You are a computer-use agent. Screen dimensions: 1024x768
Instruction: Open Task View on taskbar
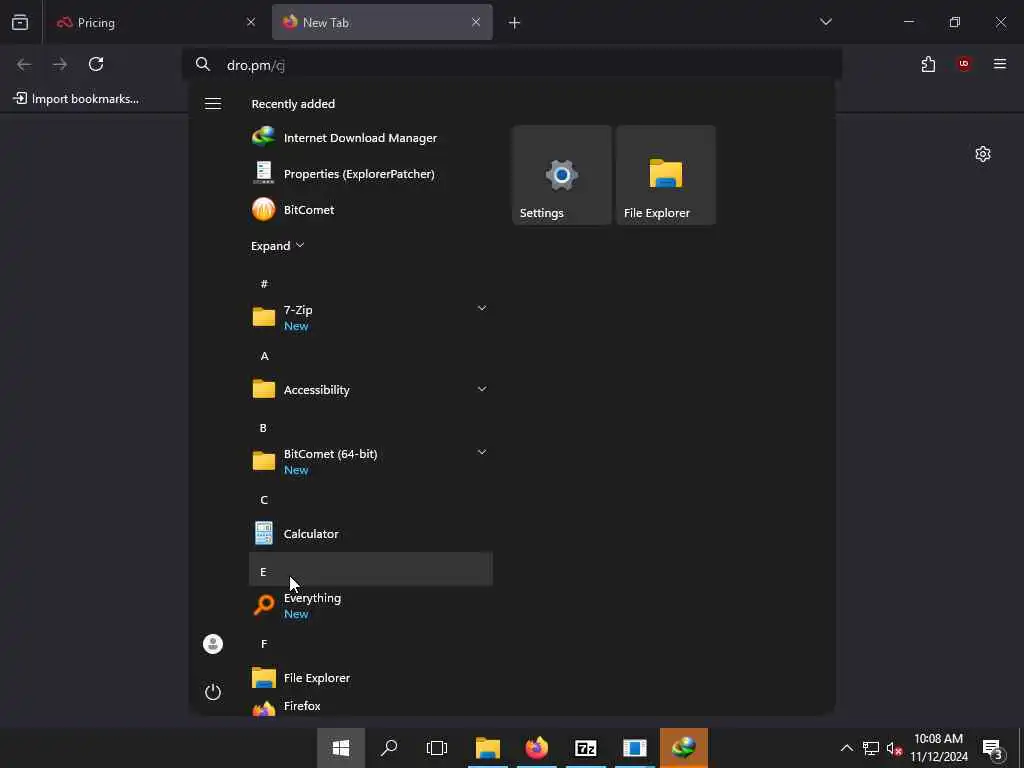tap(437, 748)
